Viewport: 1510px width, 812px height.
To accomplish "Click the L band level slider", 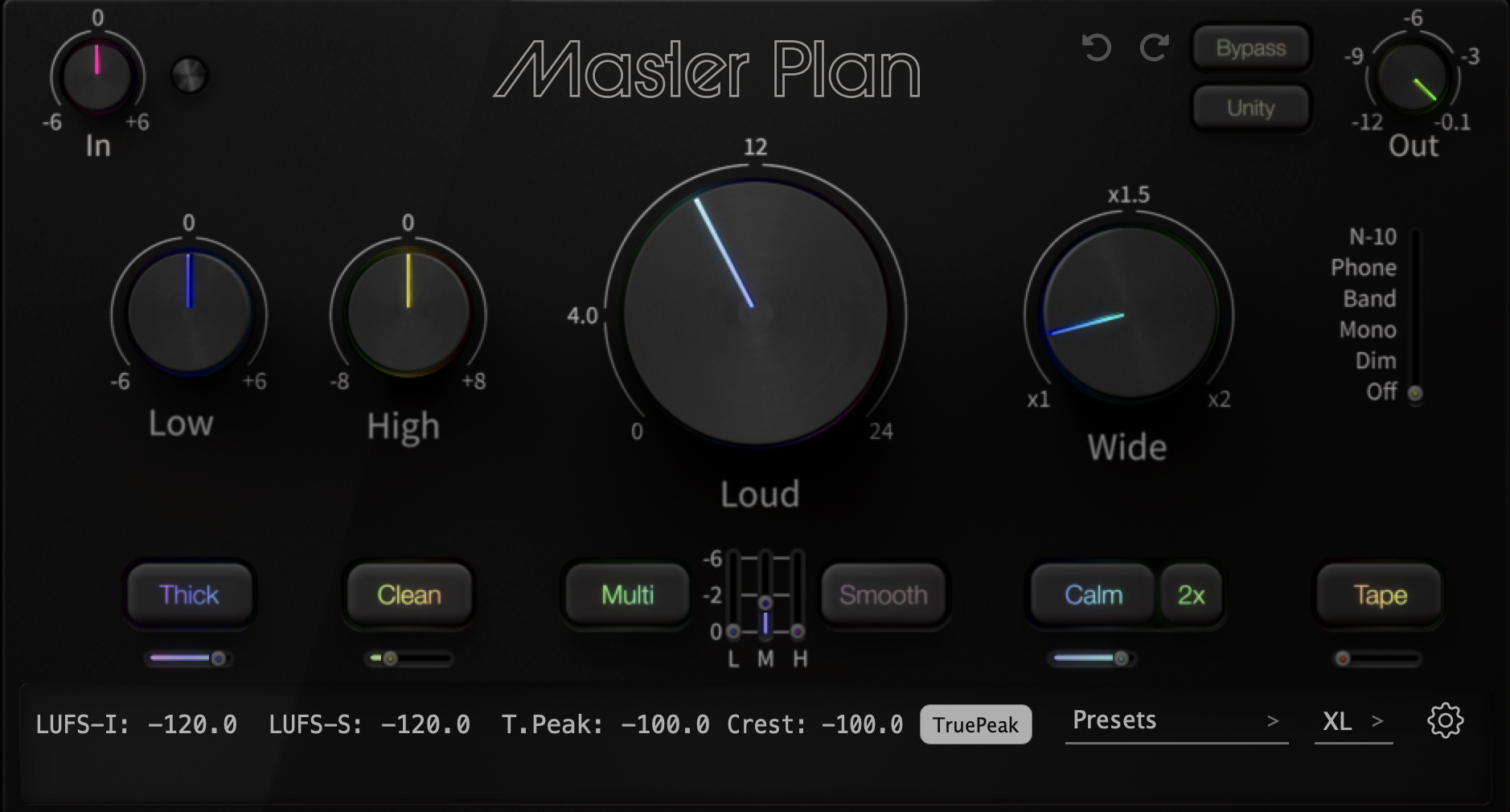I will (733, 594).
